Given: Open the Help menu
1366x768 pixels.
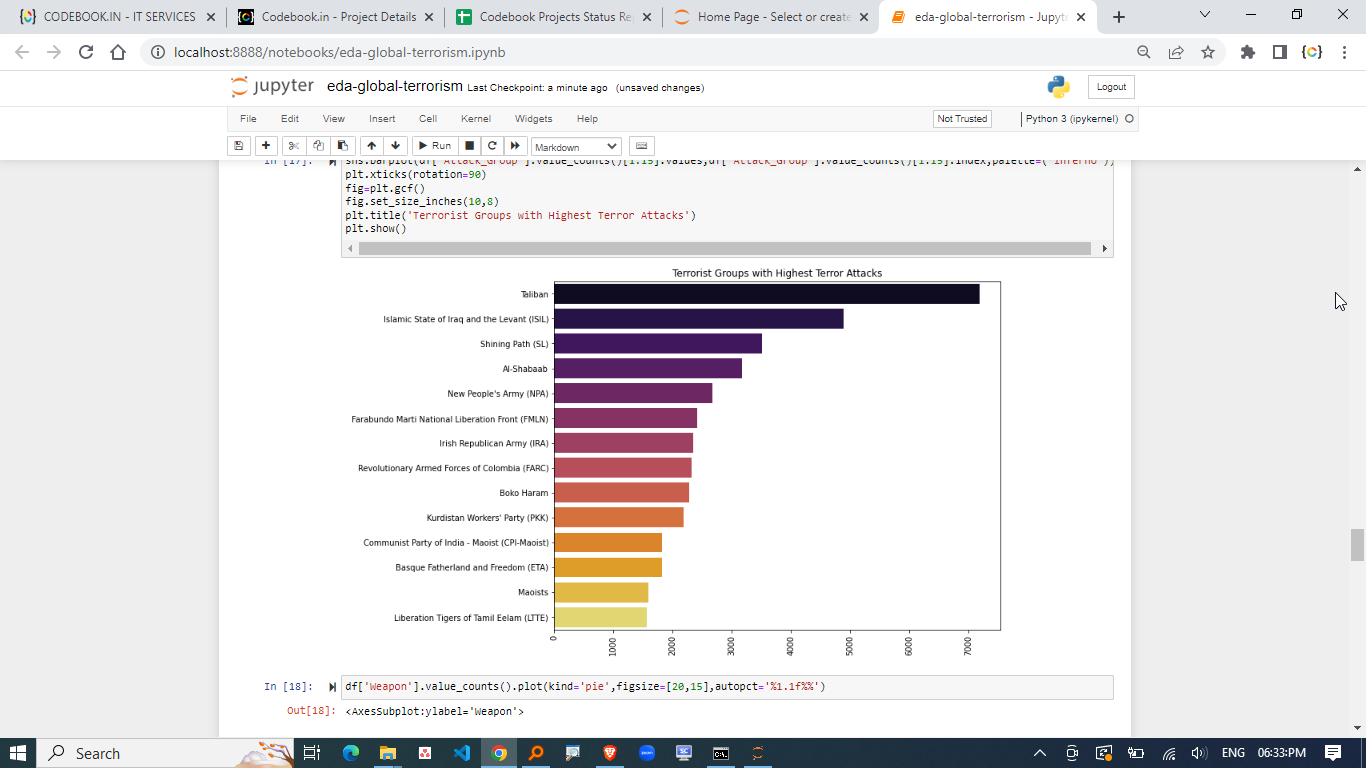Looking at the screenshot, I should click(x=587, y=119).
